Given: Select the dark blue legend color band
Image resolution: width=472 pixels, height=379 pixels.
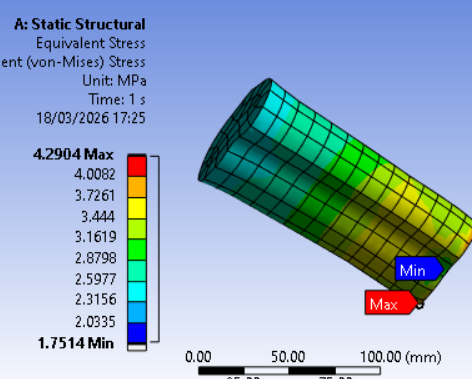Looking at the screenshot, I should (x=137, y=333).
